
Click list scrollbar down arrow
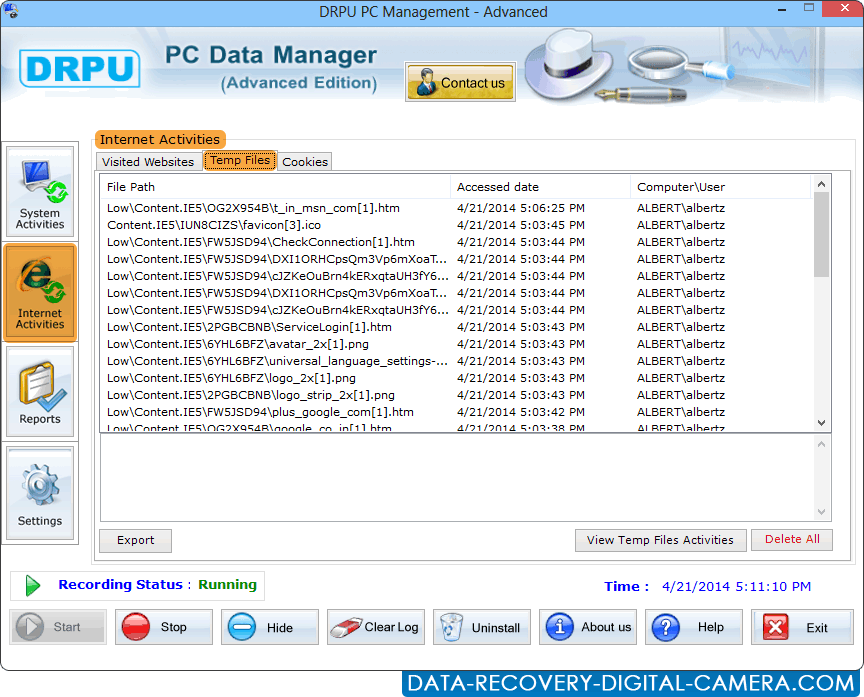tap(821, 423)
